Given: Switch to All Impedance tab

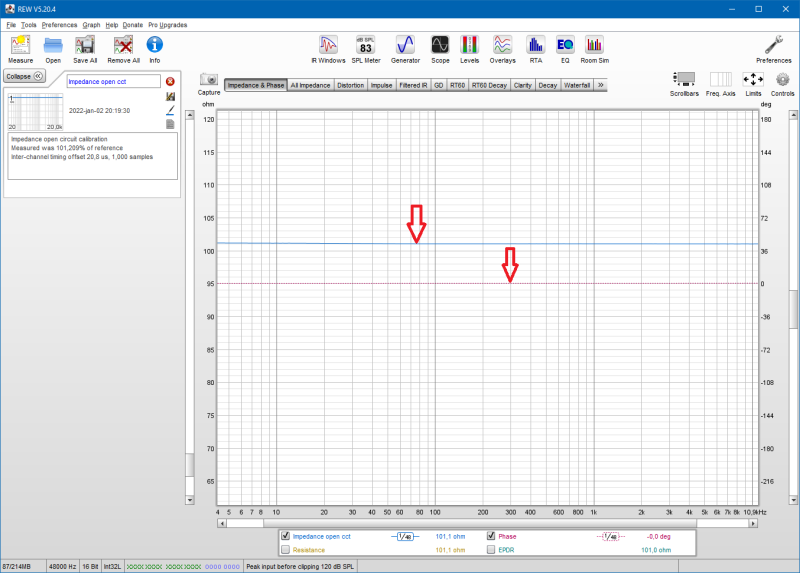Looking at the screenshot, I should (x=310, y=85).
